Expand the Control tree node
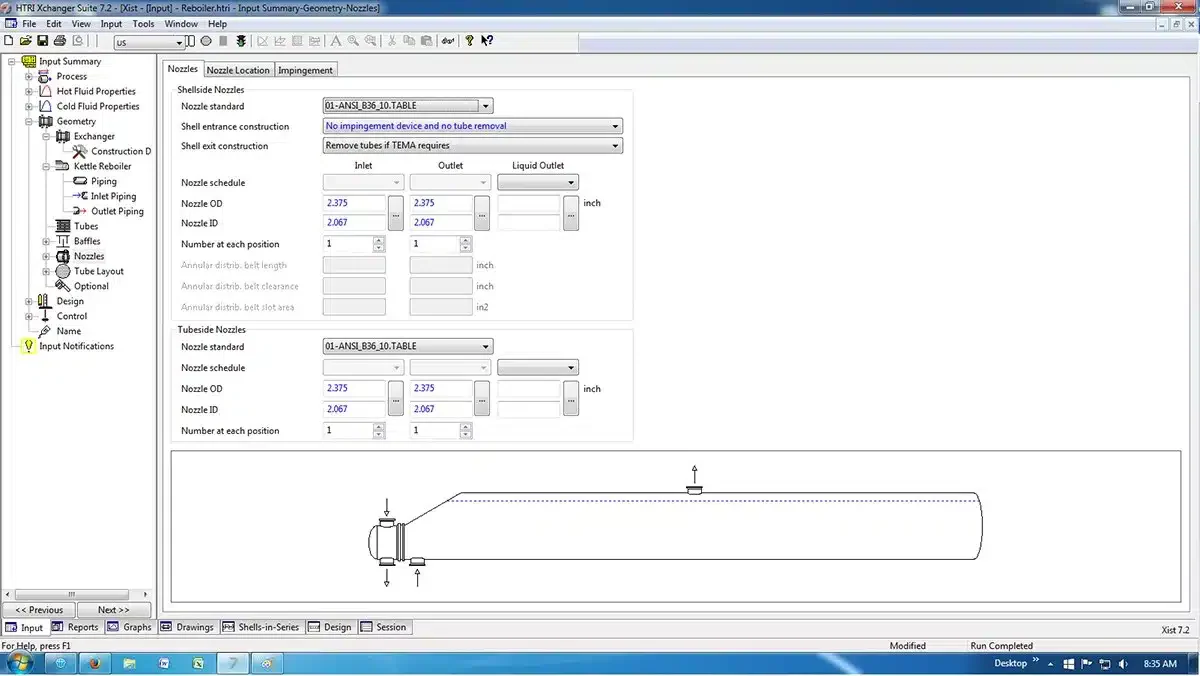The image size is (1200, 676). pos(29,316)
